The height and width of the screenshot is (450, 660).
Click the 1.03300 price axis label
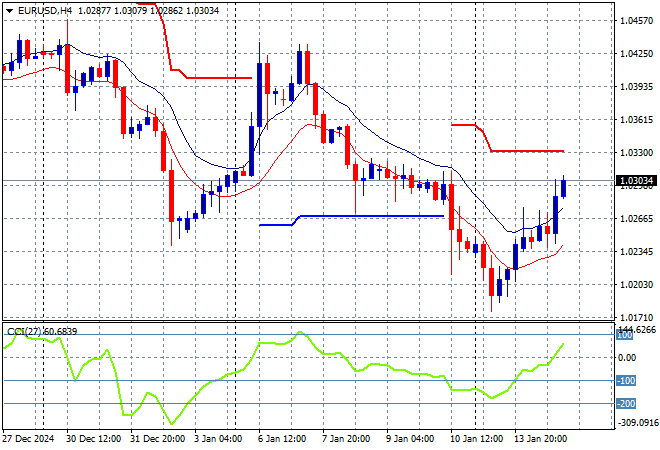click(x=636, y=152)
